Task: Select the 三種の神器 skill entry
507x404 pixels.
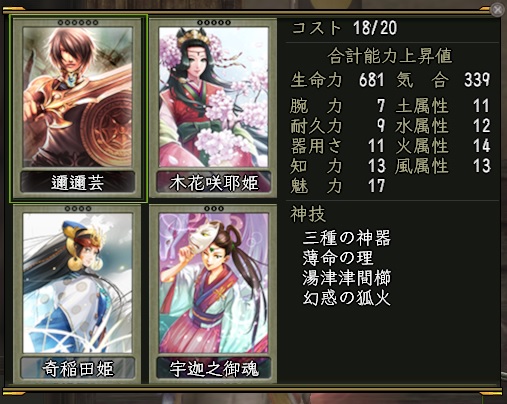Action: 347,238
